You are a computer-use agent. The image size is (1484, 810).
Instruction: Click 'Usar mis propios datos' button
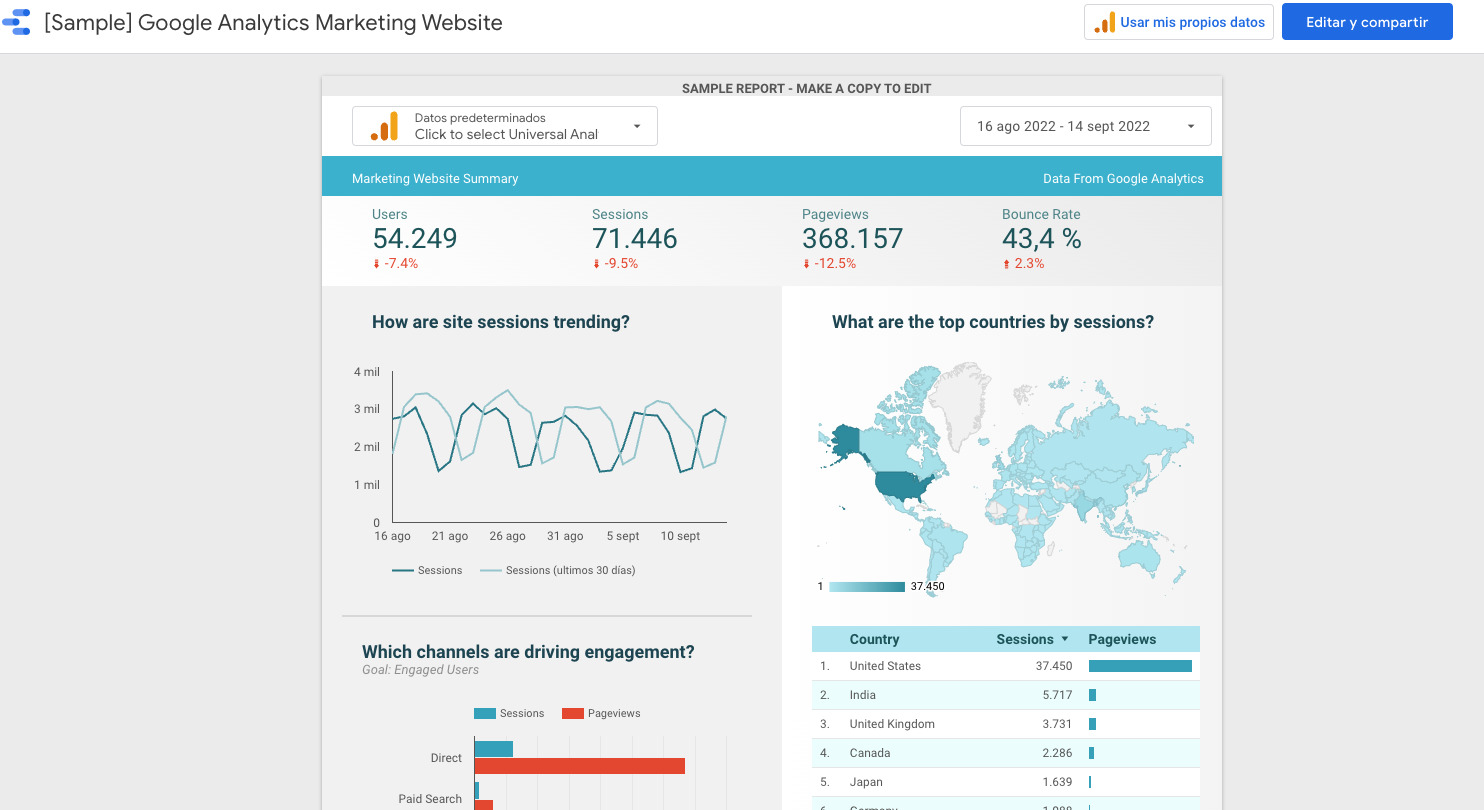pos(1179,22)
